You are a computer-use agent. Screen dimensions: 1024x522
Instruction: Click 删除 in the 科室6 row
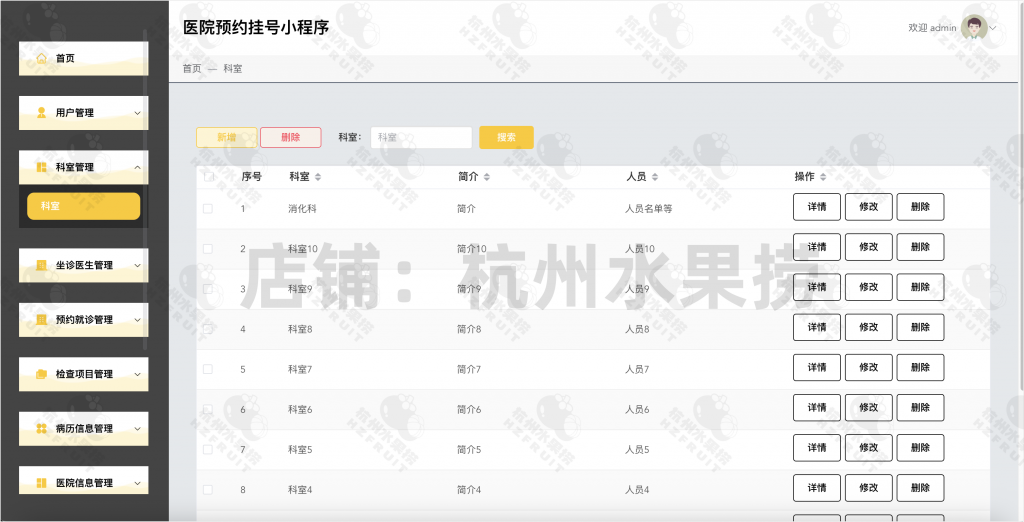[x=920, y=408]
